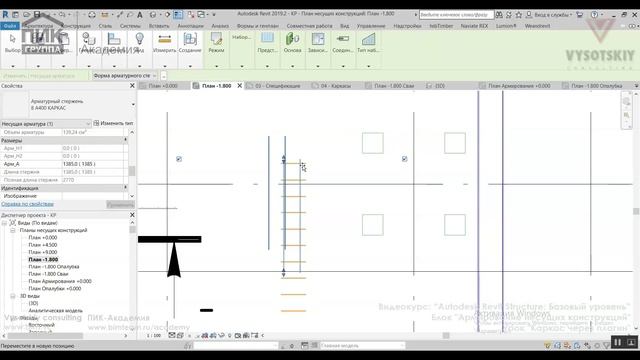Click the Изменить тип button
This screenshot has width=640, height=360.
pos(113,123)
